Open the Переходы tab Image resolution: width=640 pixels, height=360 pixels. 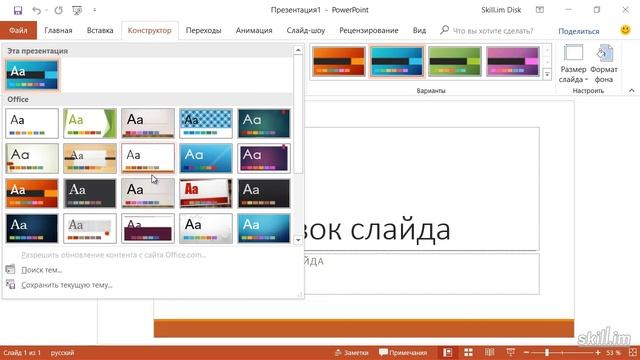click(203, 31)
